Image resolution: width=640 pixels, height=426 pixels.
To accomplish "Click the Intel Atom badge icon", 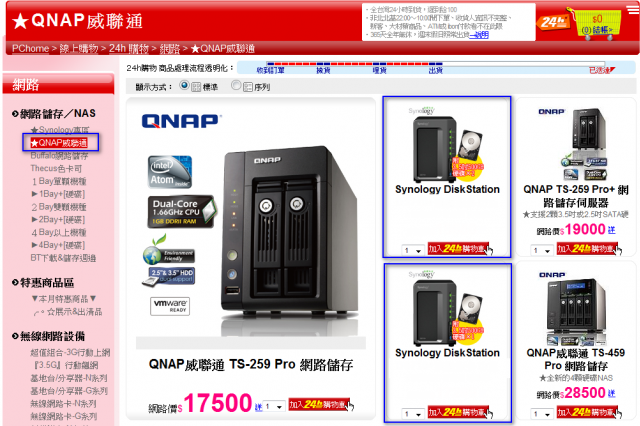I will 169,172.
